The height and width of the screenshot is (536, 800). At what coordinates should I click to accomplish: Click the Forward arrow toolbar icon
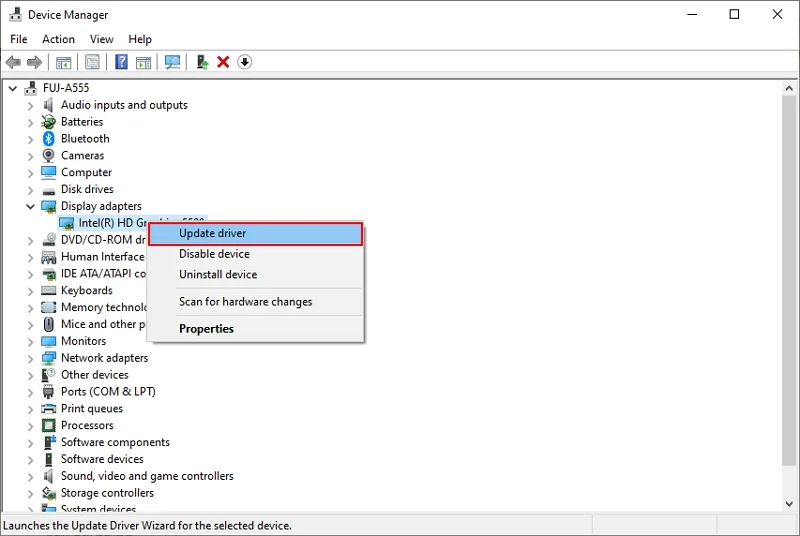click(x=34, y=62)
